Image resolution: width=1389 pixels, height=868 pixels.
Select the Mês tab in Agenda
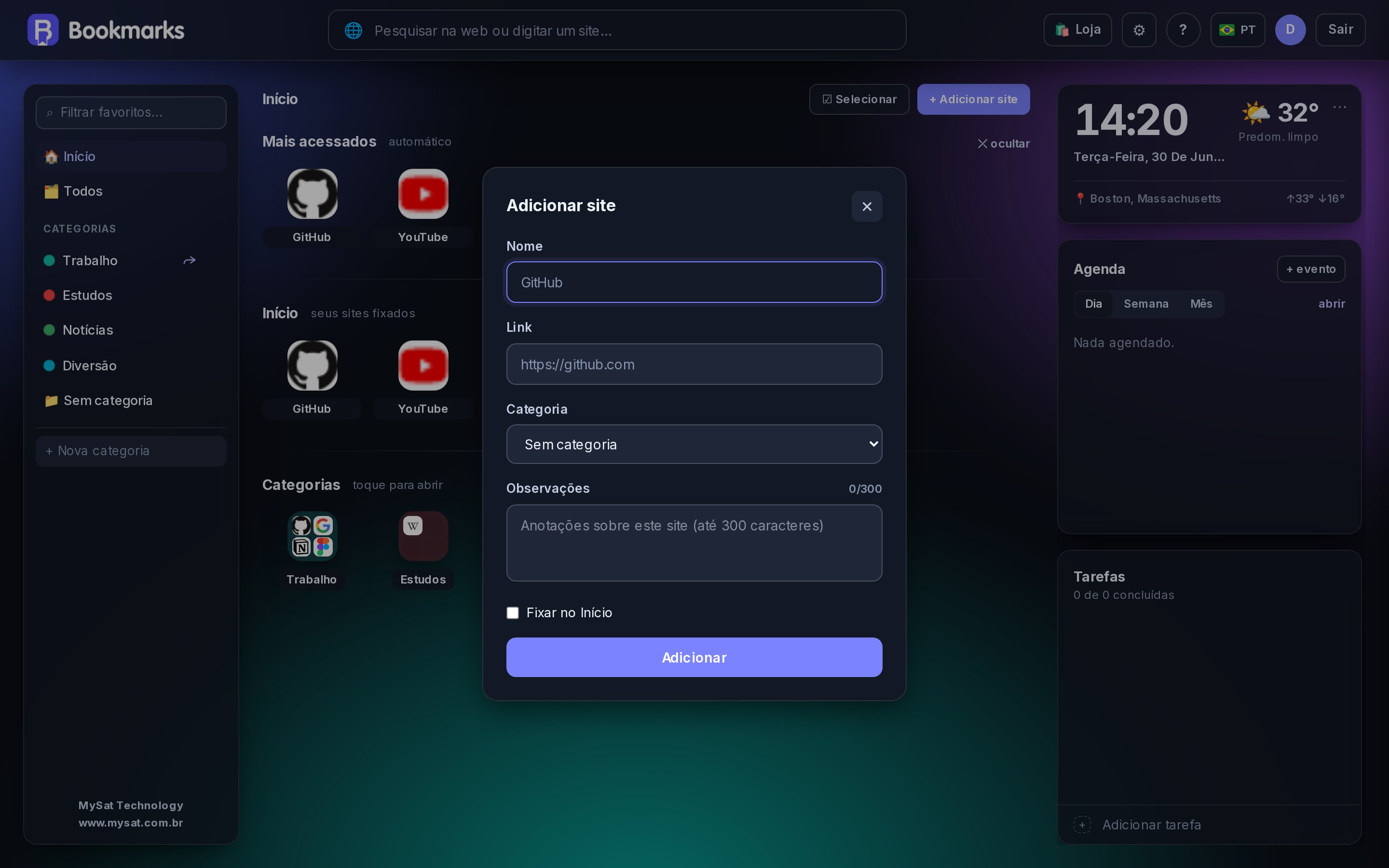1201,304
